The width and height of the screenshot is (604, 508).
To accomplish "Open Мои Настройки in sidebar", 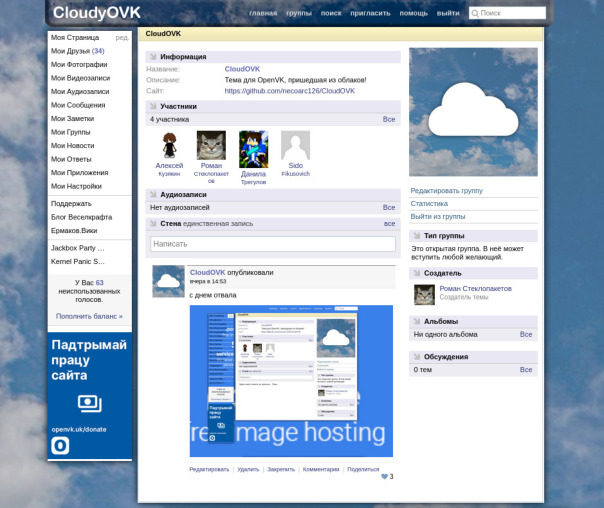I will pos(76,186).
